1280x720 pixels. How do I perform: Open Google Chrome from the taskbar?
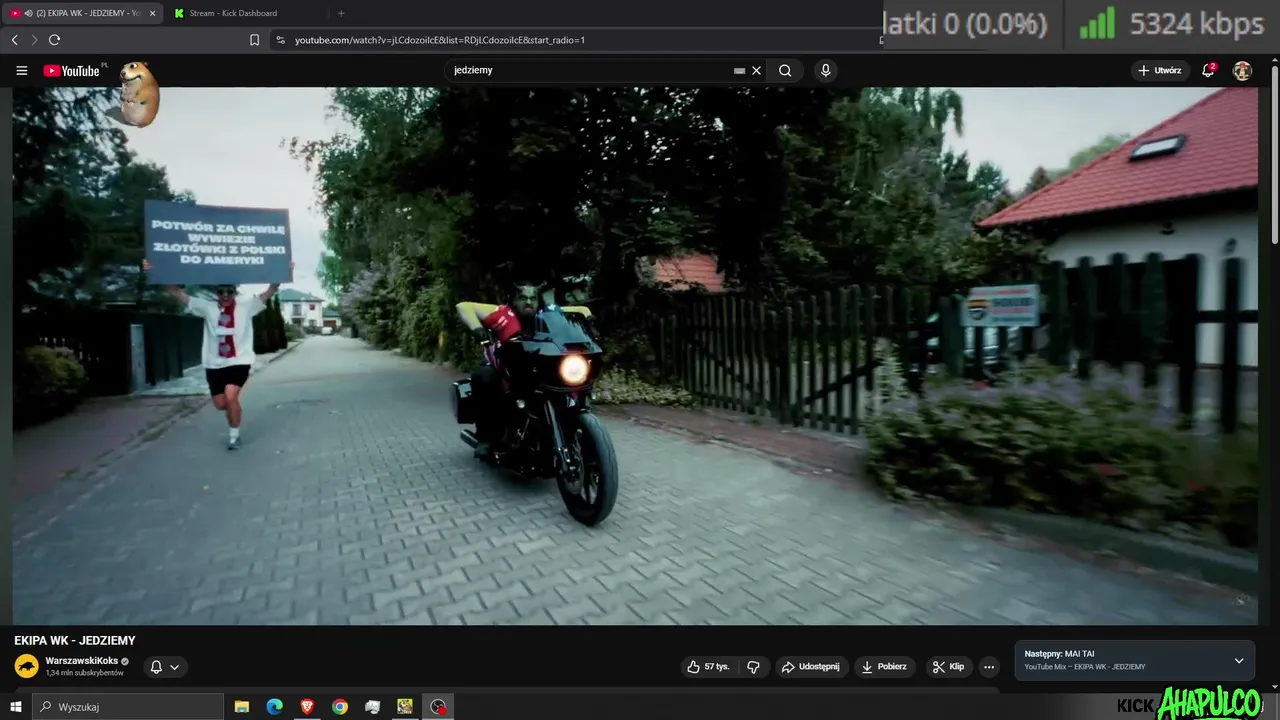point(340,707)
